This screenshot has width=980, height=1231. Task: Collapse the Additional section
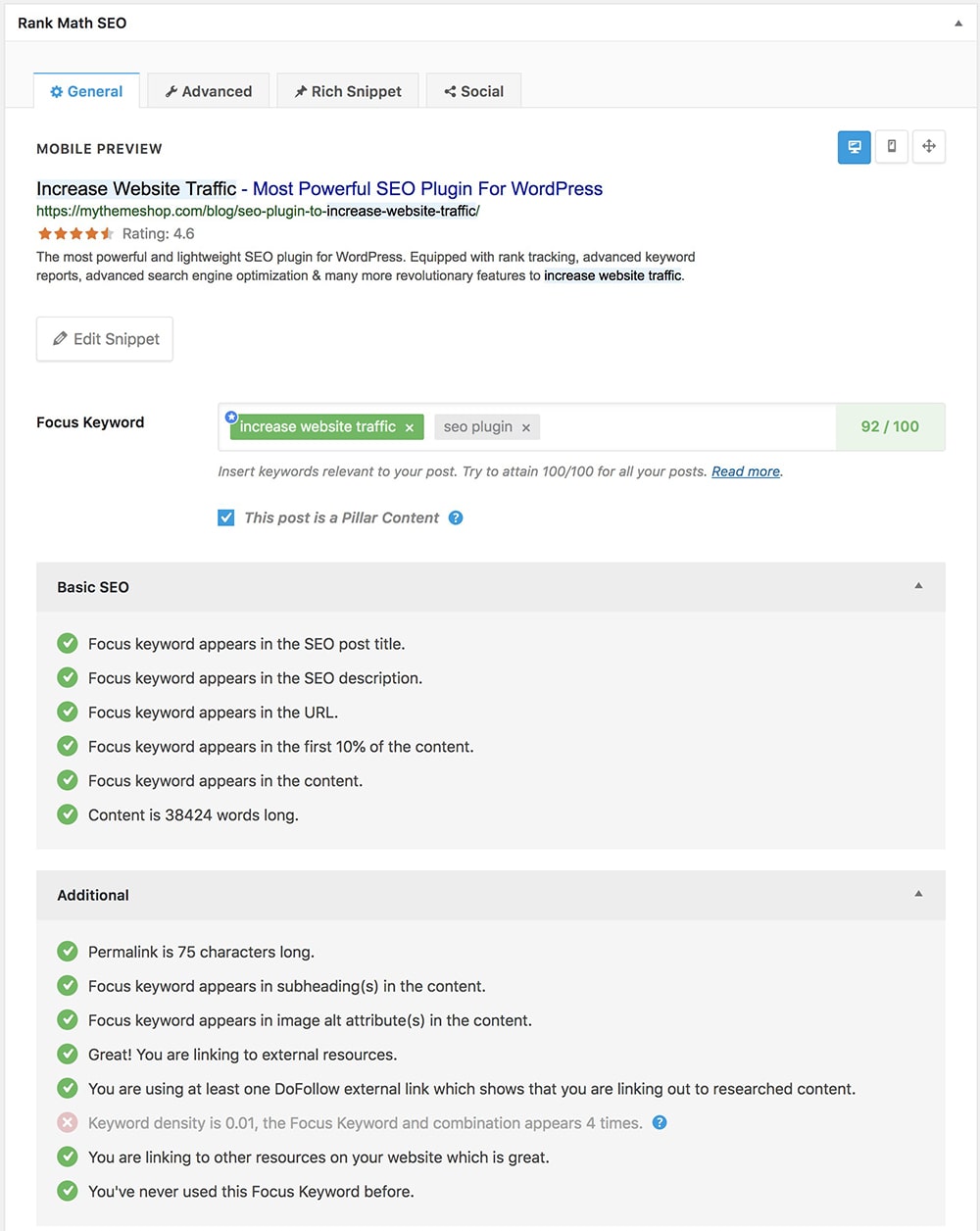918,894
